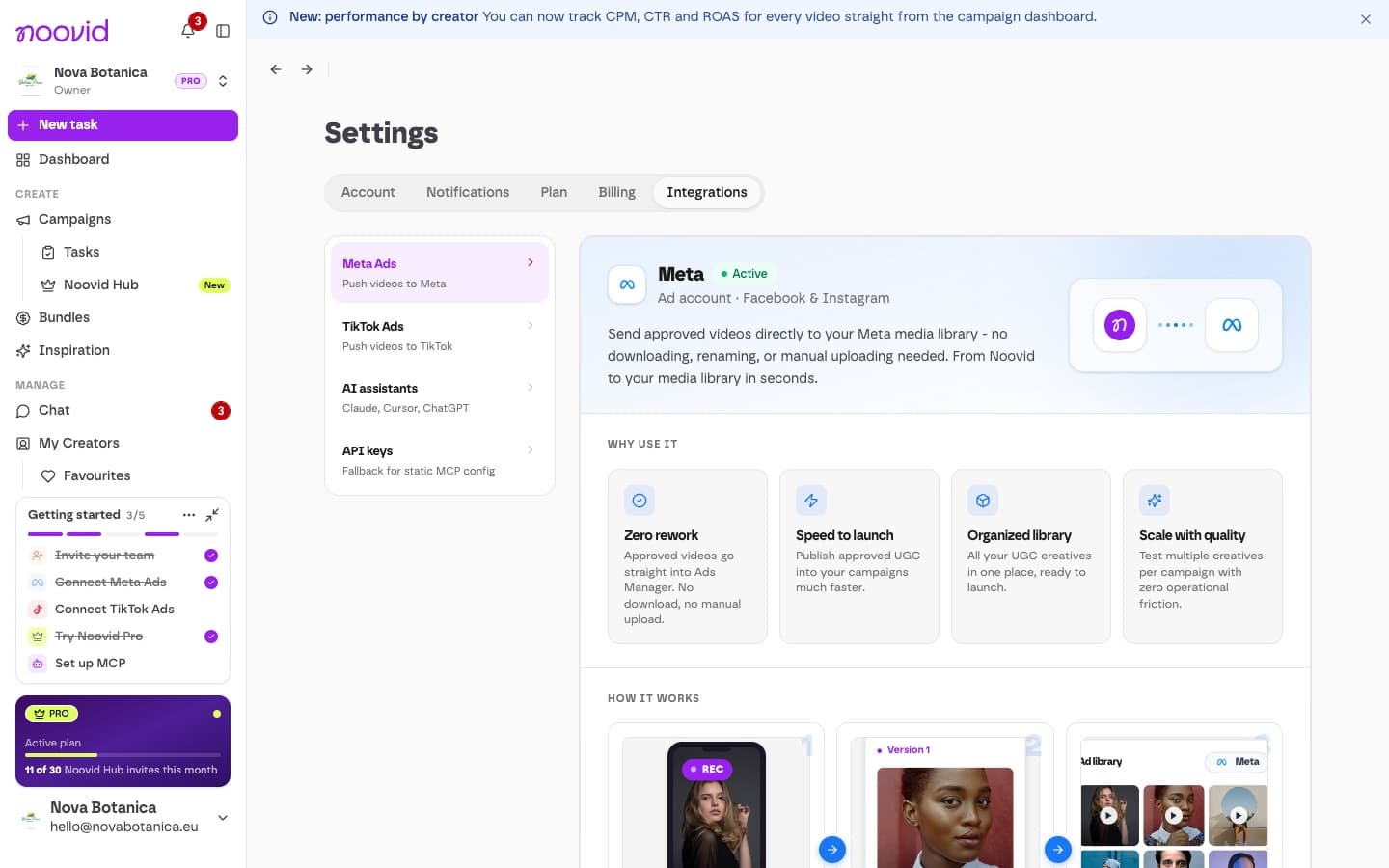Image resolution: width=1389 pixels, height=868 pixels.
Task: Switch to the Account tab
Action: 368,192
